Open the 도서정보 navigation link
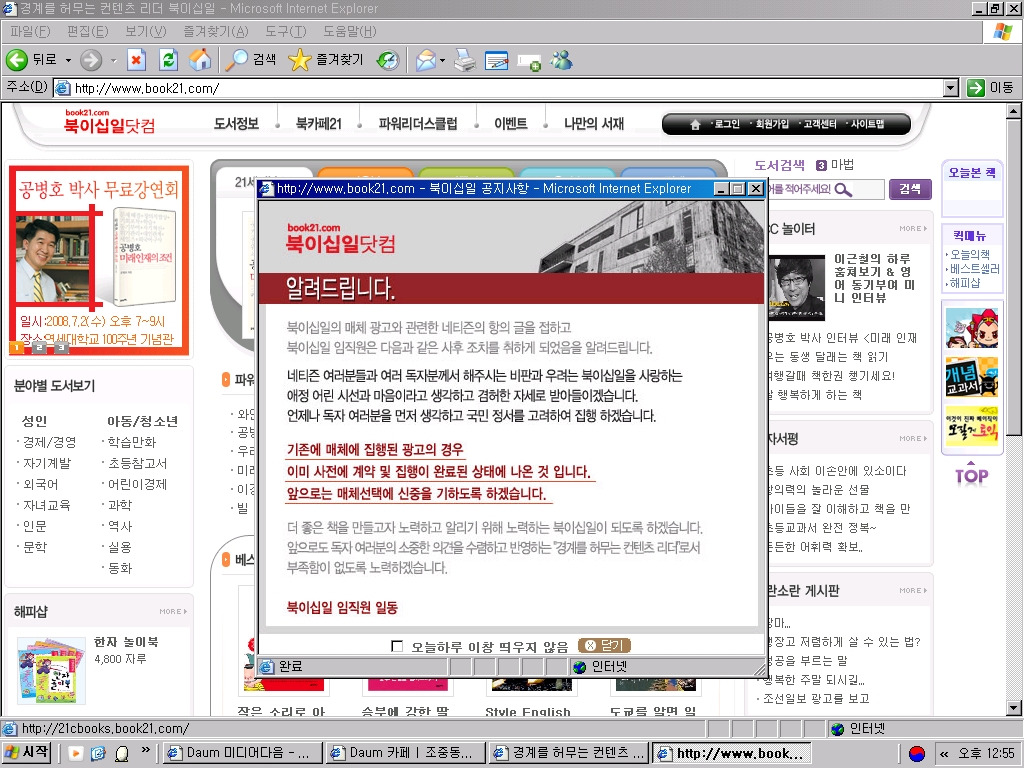This screenshot has height=768, width=1024. tap(236, 123)
